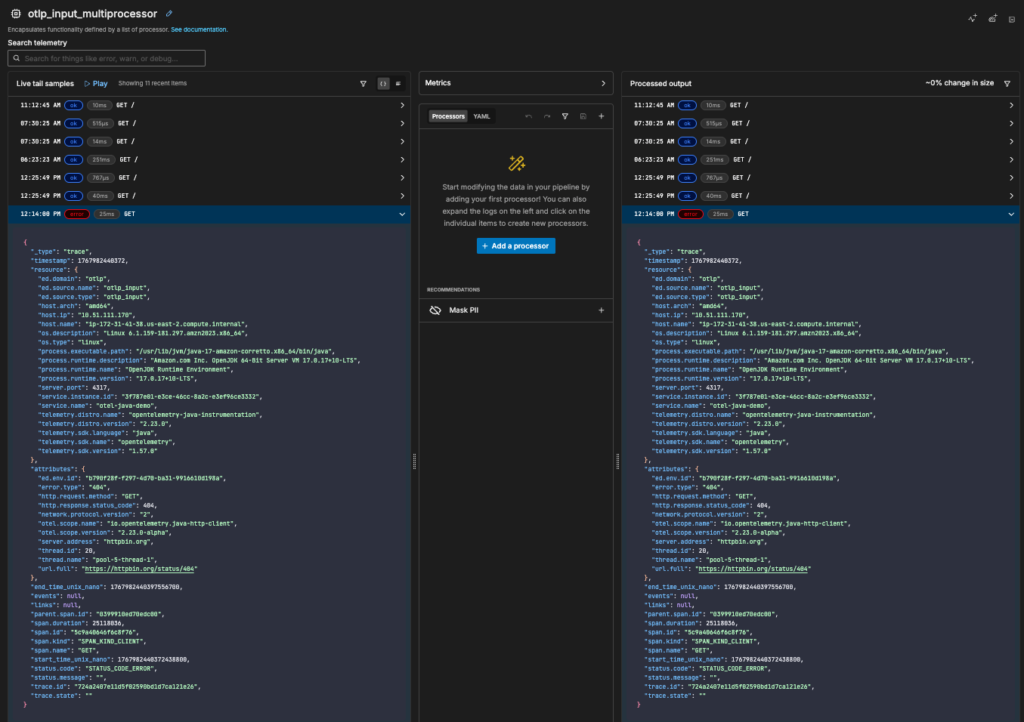Click the sparkle chart icon at top right

[x=971, y=18]
